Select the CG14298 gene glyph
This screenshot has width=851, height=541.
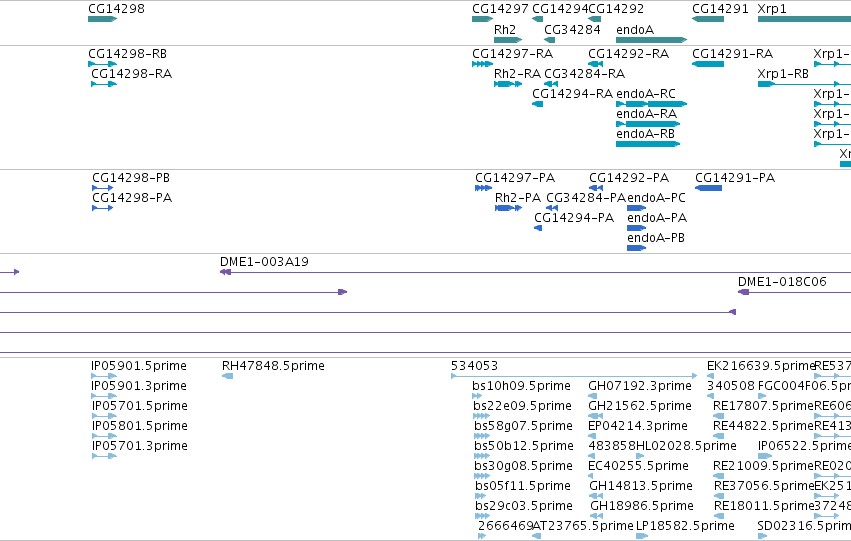(103, 19)
